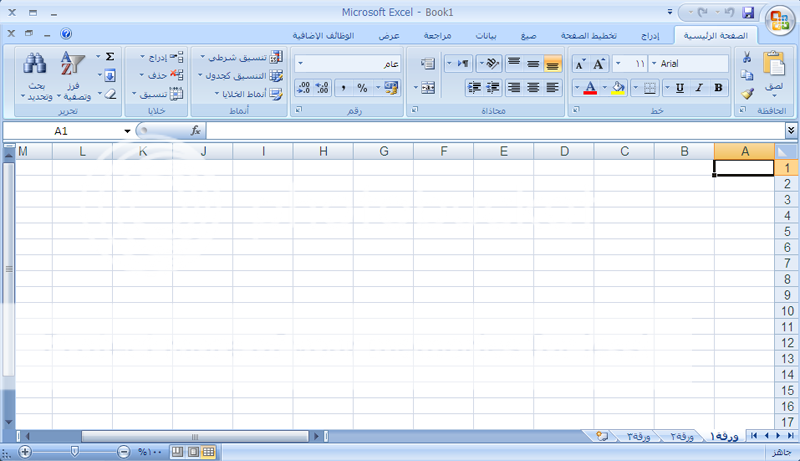Click the Orientation text rotation icon
Image resolution: width=800 pixels, height=461 pixels.
[492, 63]
